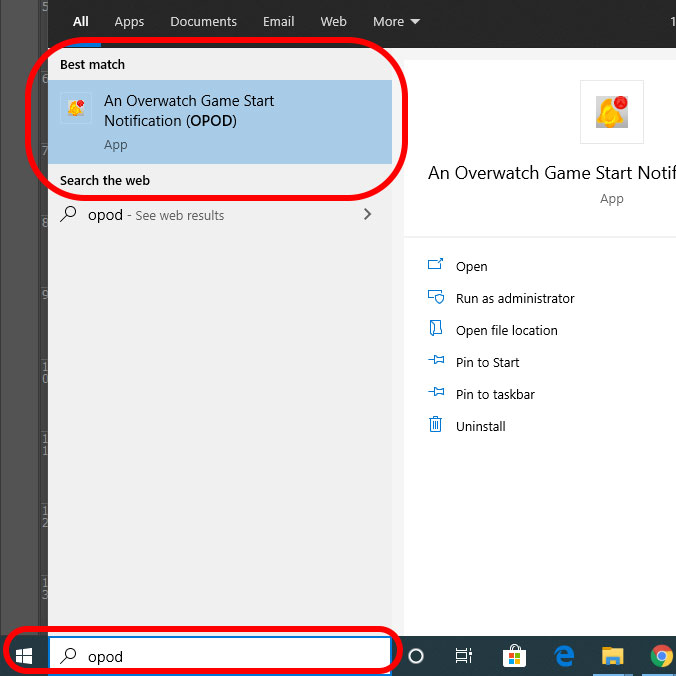This screenshot has height=676, width=676.
Task: Click the Open file location folder icon
Action: click(435, 328)
